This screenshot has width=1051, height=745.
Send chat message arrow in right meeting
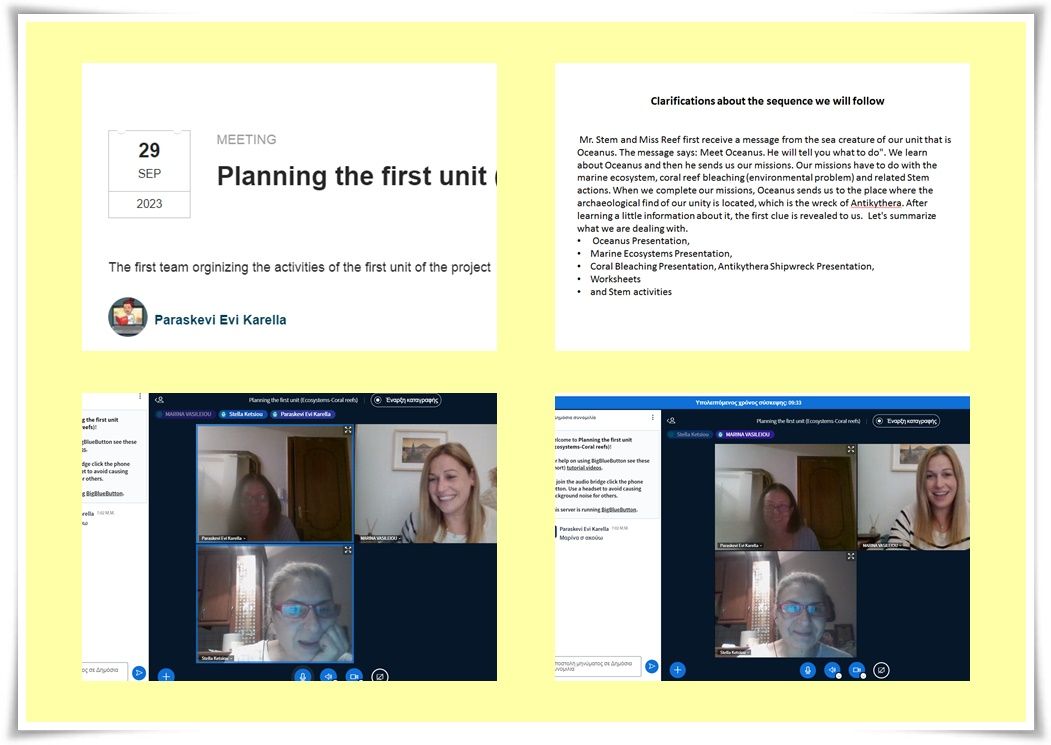[652, 665]
